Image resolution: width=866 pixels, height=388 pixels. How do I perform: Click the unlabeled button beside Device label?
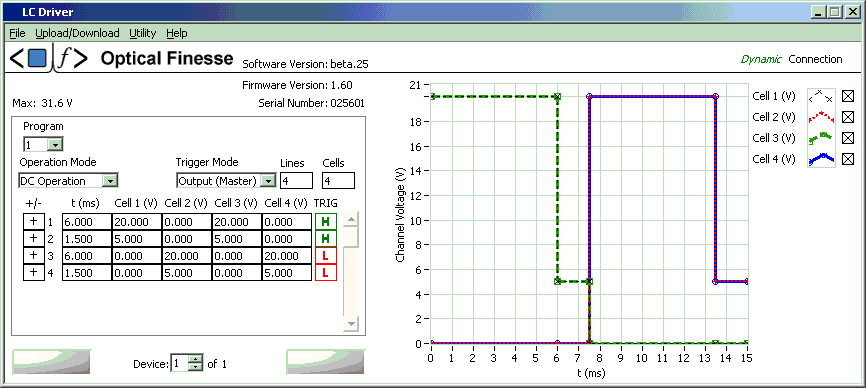pyautogui.click(x=51, y=362)
